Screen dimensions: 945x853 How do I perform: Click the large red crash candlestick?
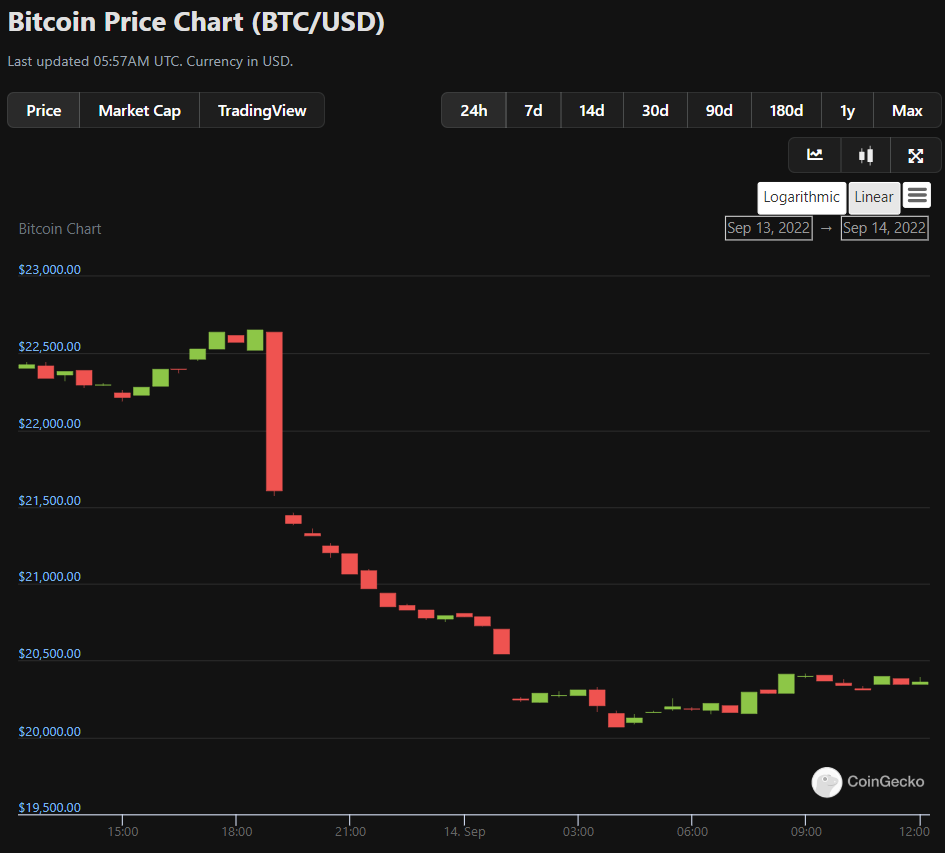click(274, 411)
